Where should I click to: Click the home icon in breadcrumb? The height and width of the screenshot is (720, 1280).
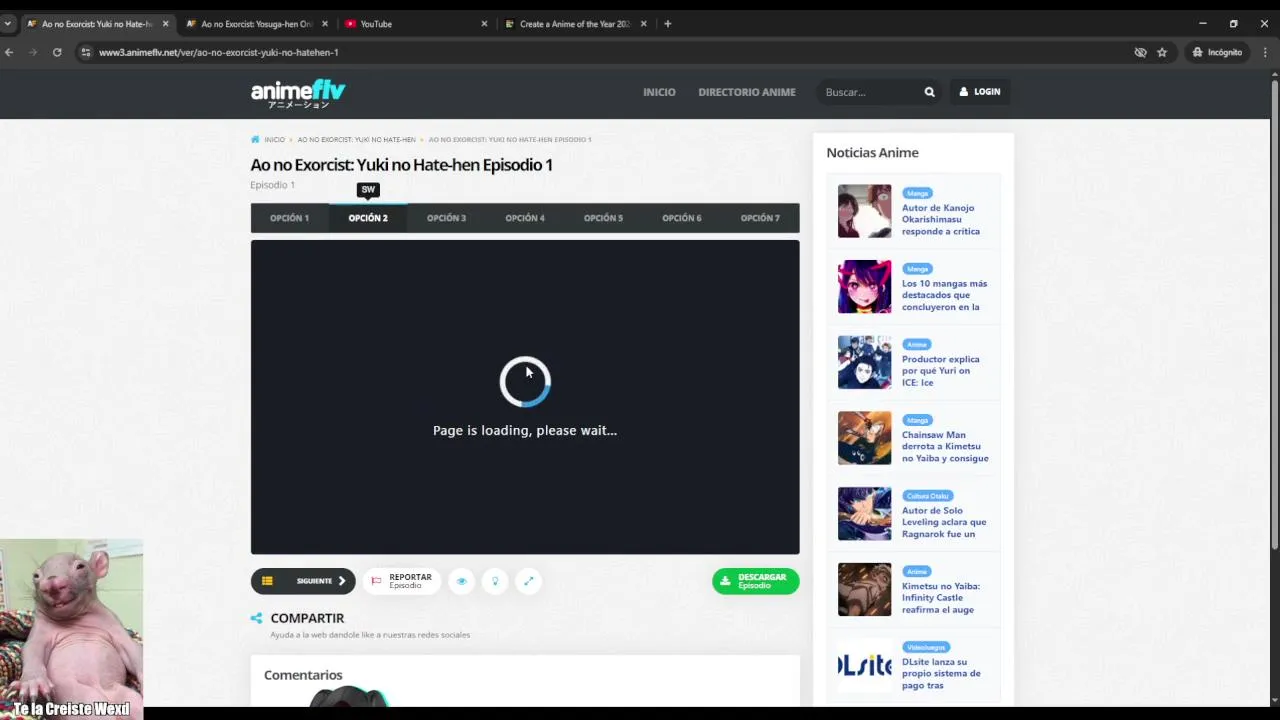256,140
